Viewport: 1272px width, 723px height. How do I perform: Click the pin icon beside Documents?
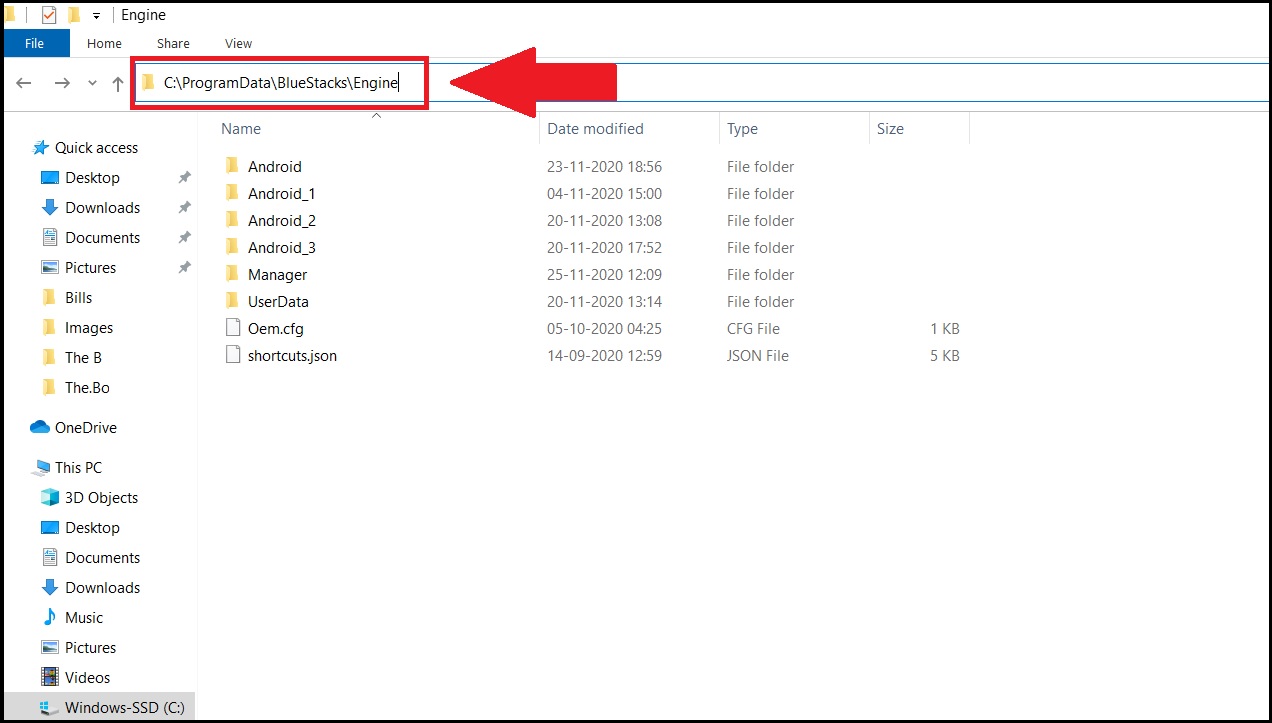(184, 238)
